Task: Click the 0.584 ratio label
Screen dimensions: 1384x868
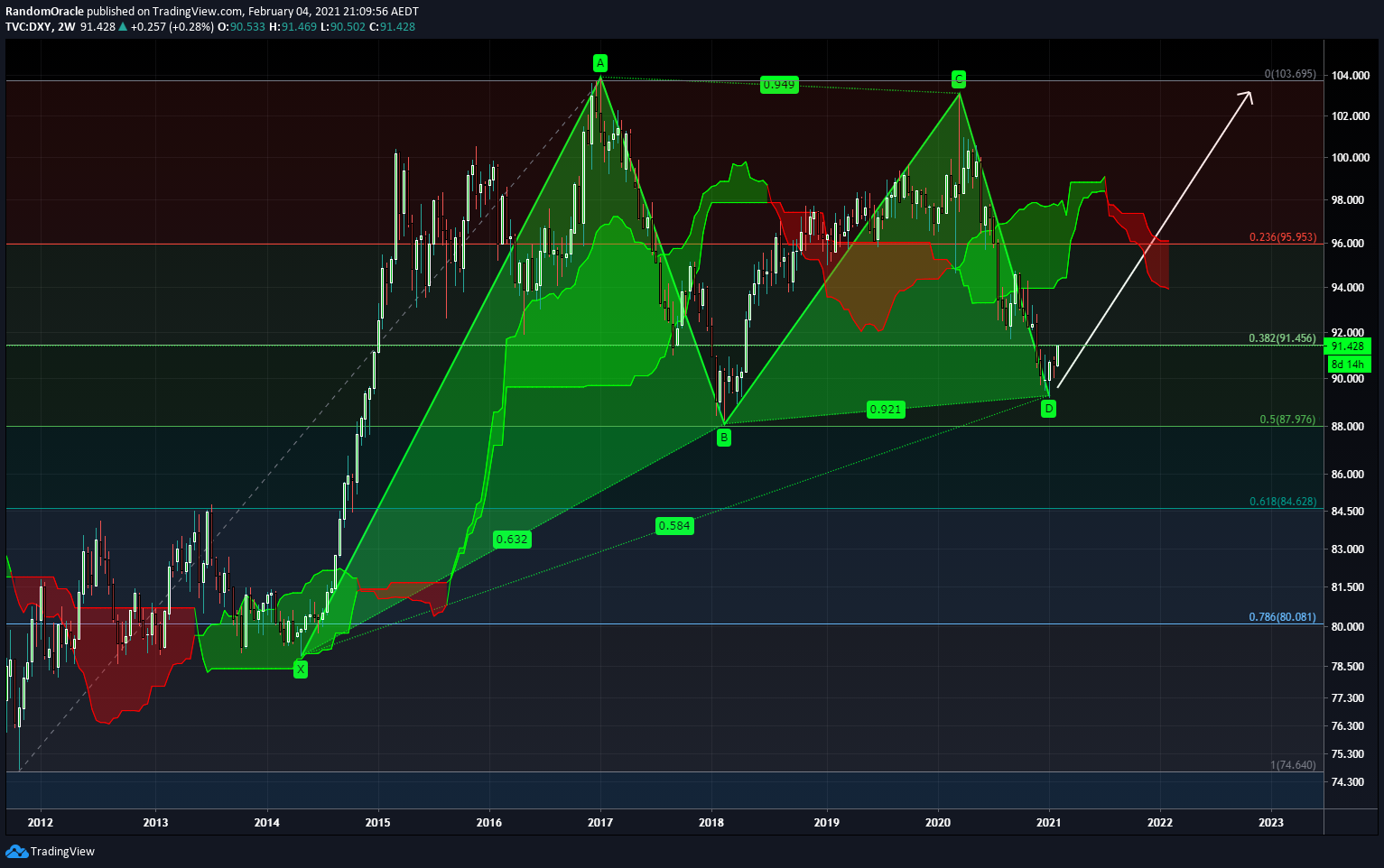Action: pyautogui.click(x=674, y=525)
